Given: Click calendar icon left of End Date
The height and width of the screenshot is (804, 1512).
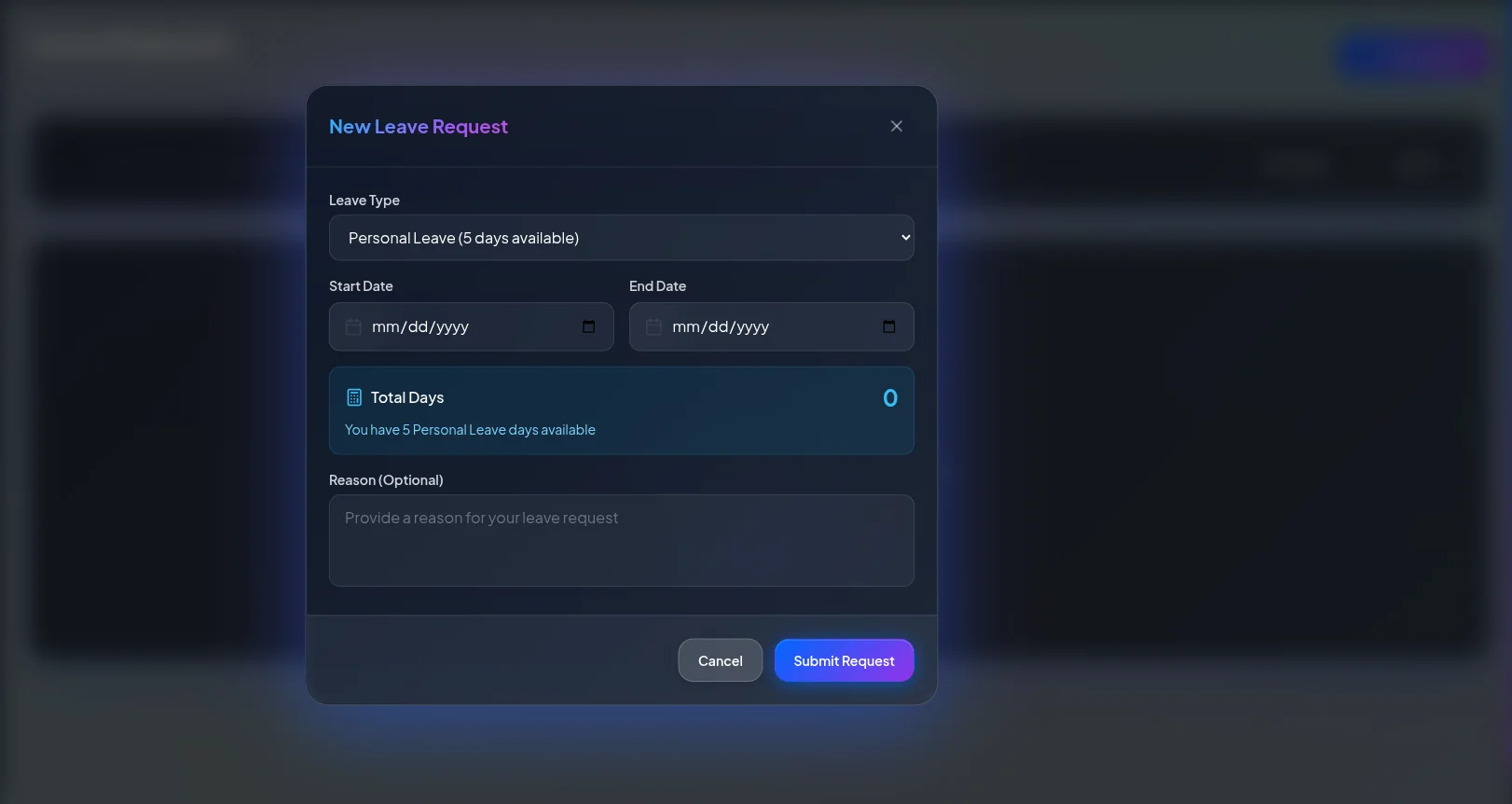Looking at the screenshot, I should [653, 326].
